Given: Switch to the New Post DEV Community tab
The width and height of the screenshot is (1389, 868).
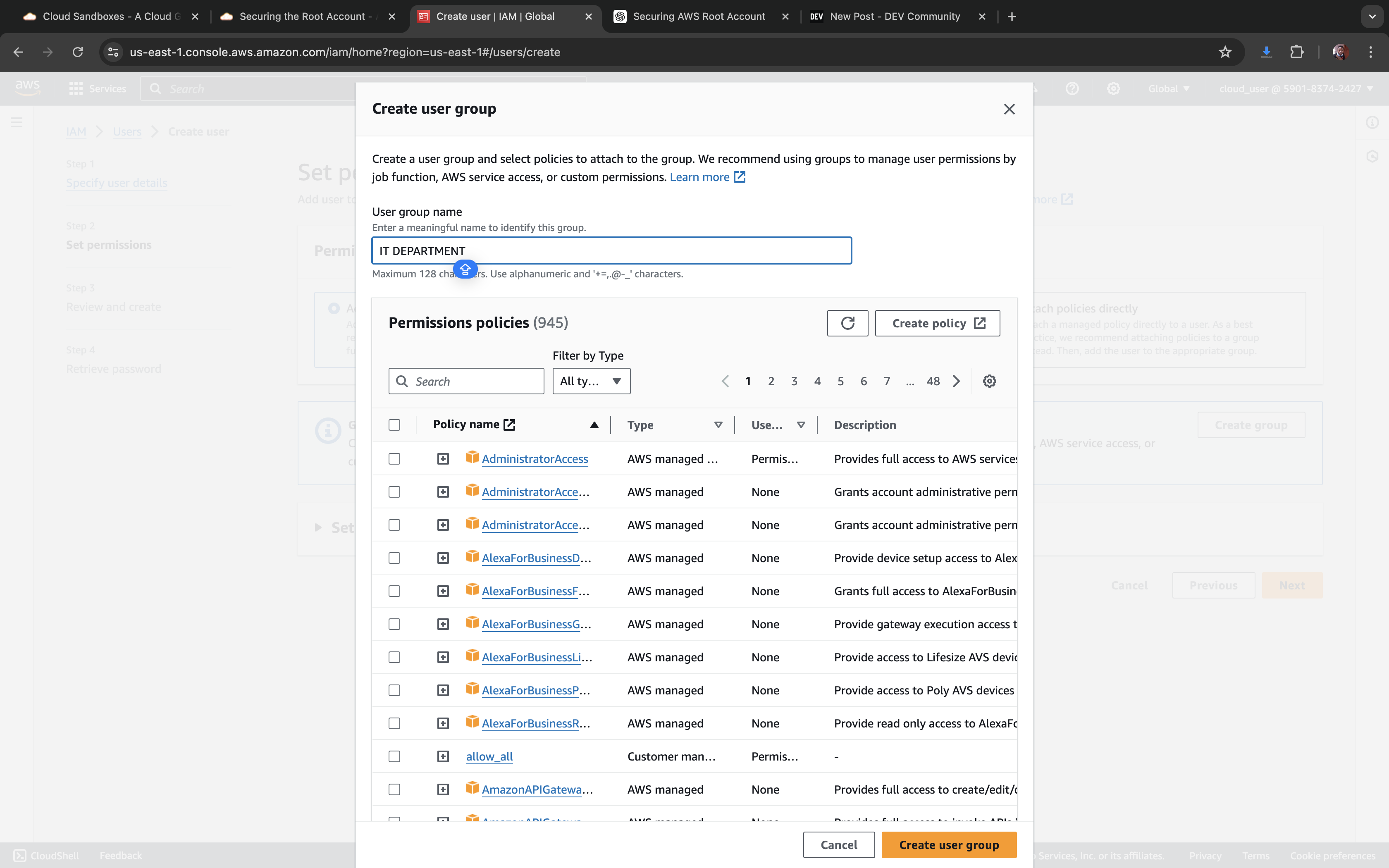Looking at the screenshot, I should (x=894, y=17).
